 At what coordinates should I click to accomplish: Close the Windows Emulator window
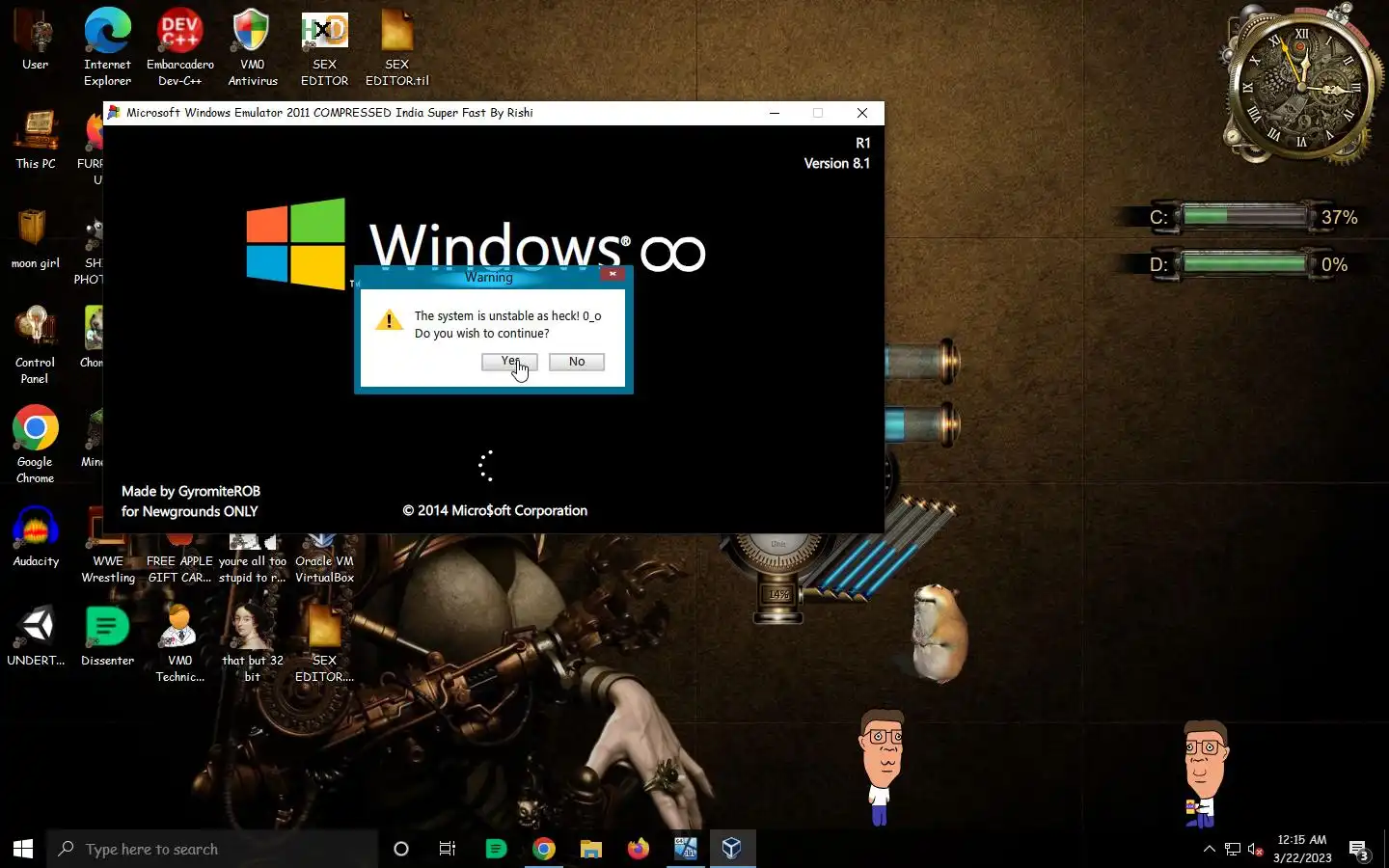862,113
